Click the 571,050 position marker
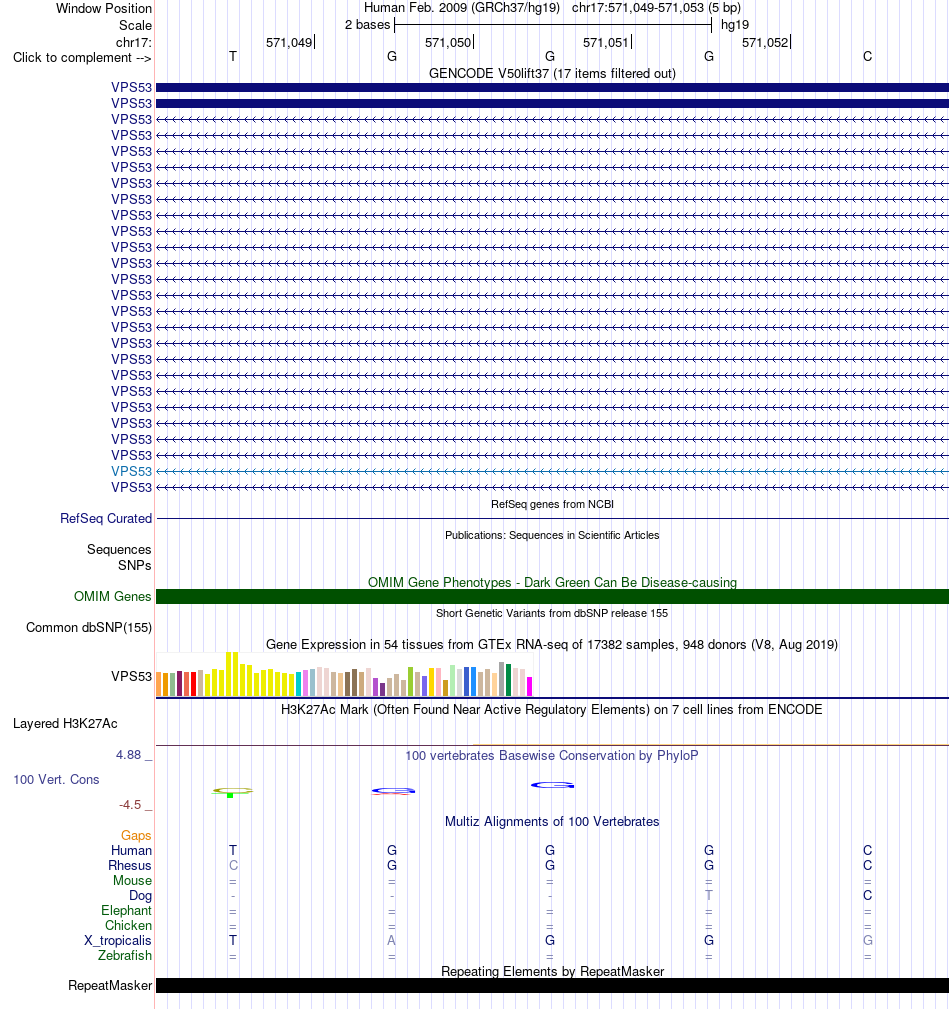 coord(449,42)
